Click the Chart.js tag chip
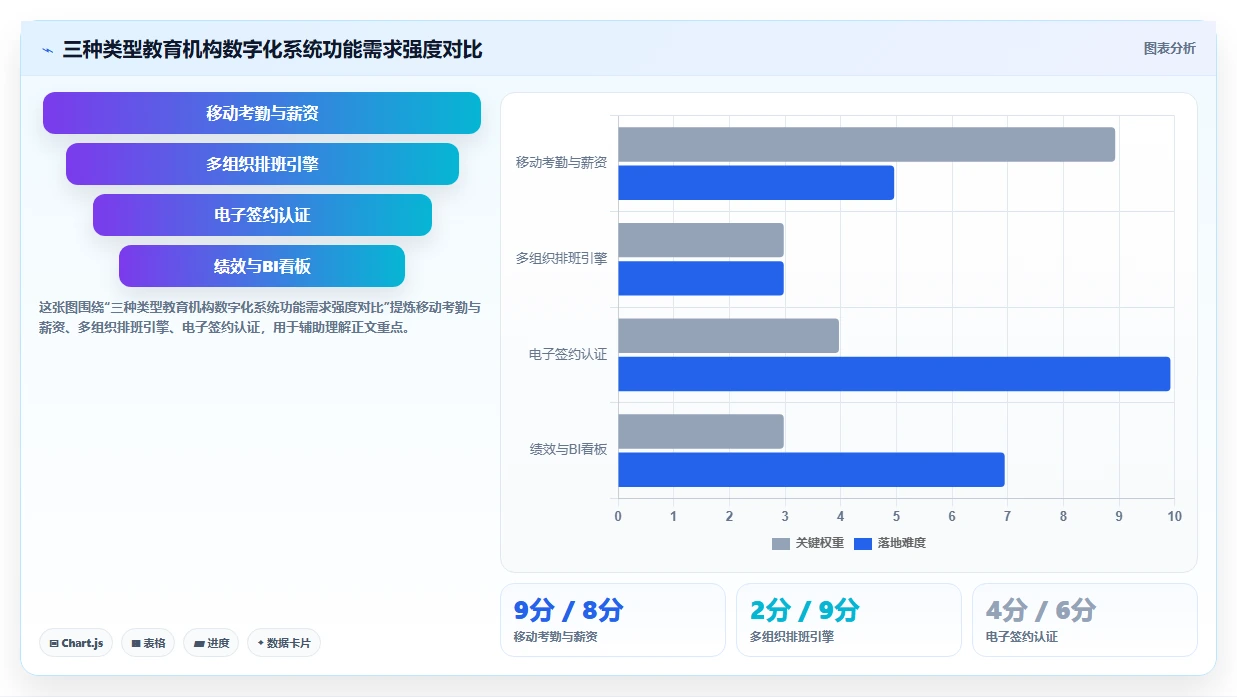 click(x=76, y=643)
